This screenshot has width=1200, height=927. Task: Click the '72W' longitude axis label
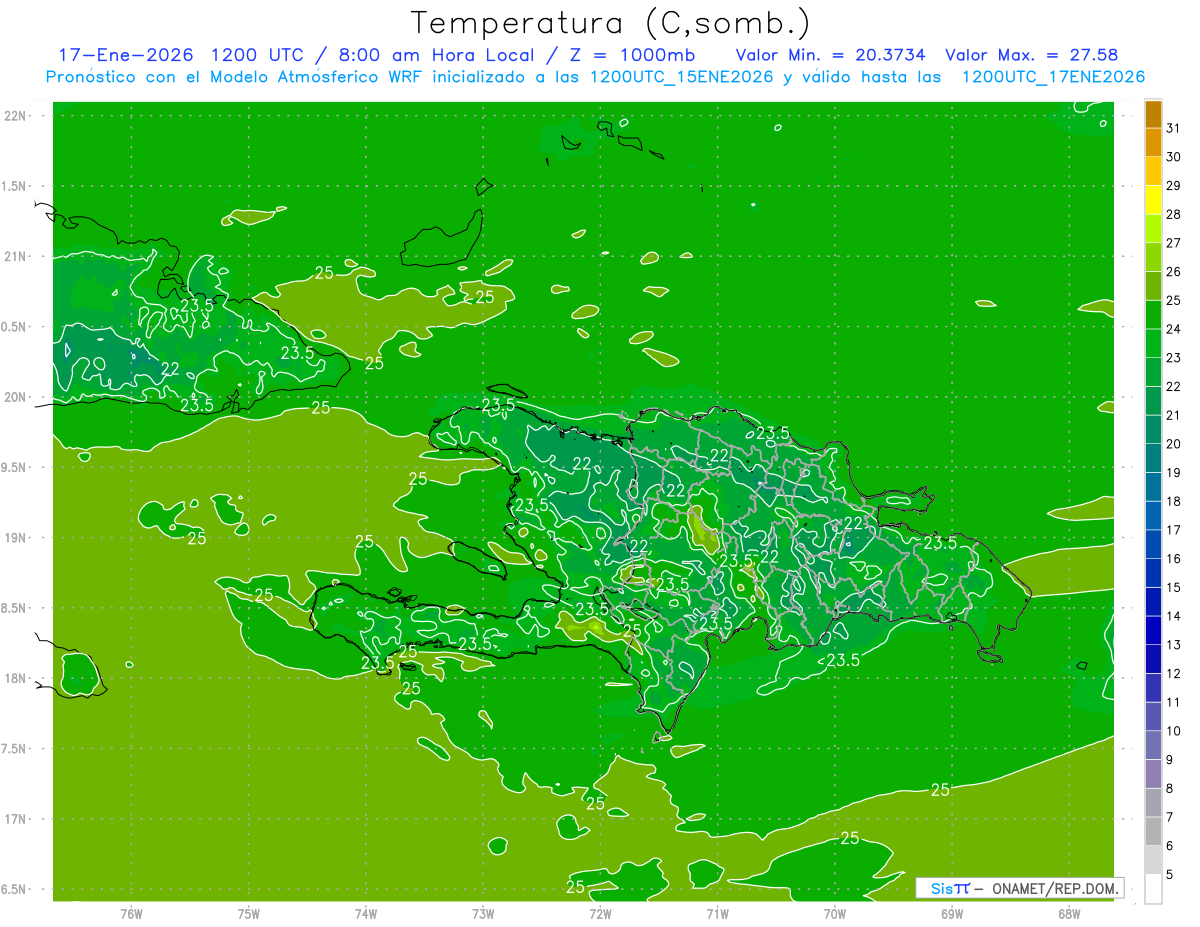[x=600, y=914]
